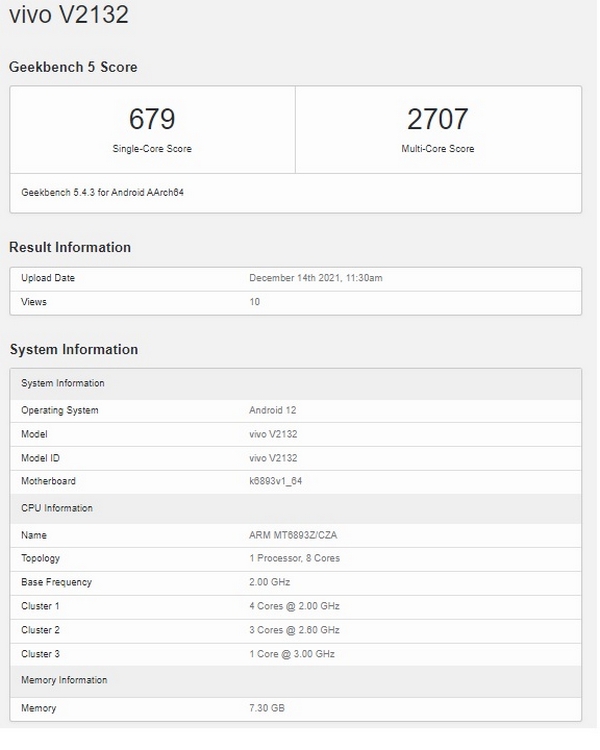Click the CPU name ARM MT6893Z/CZA
This screenshot has width=600, height=750.
pyautogui.click(x=293, y=535)
